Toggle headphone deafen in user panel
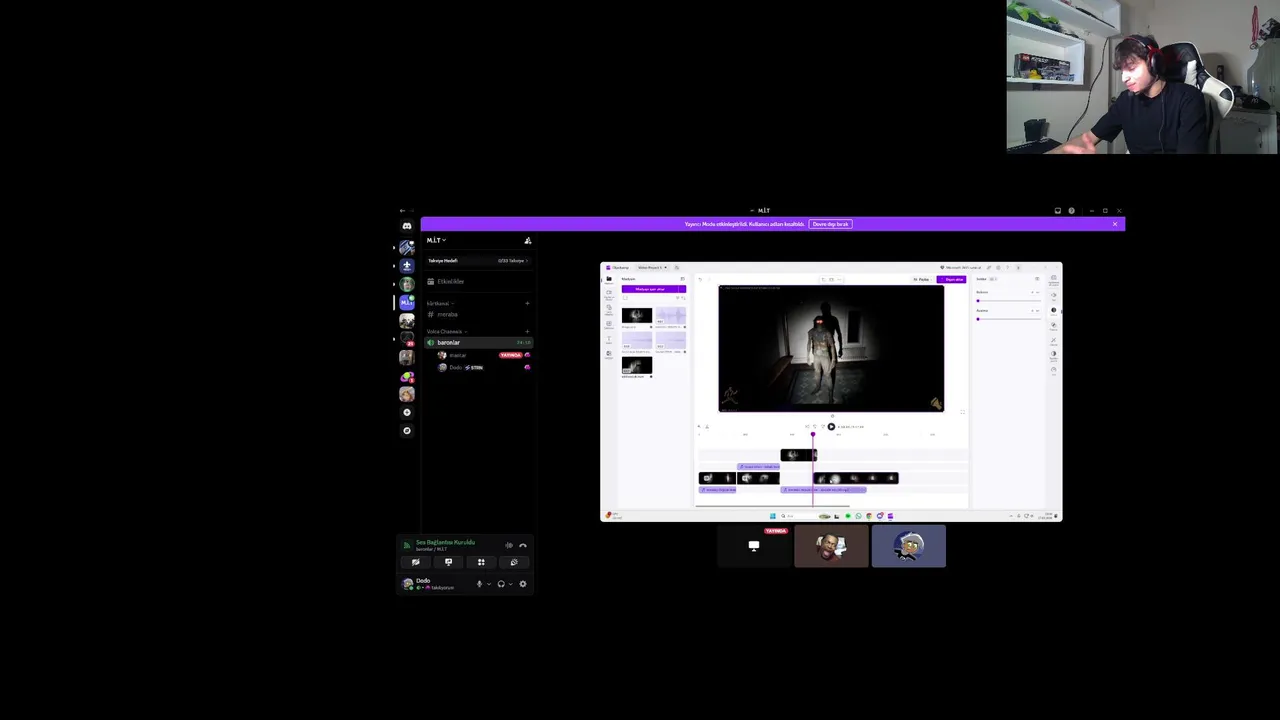This screenshot has height=720, width=1280. click(501, 584)
